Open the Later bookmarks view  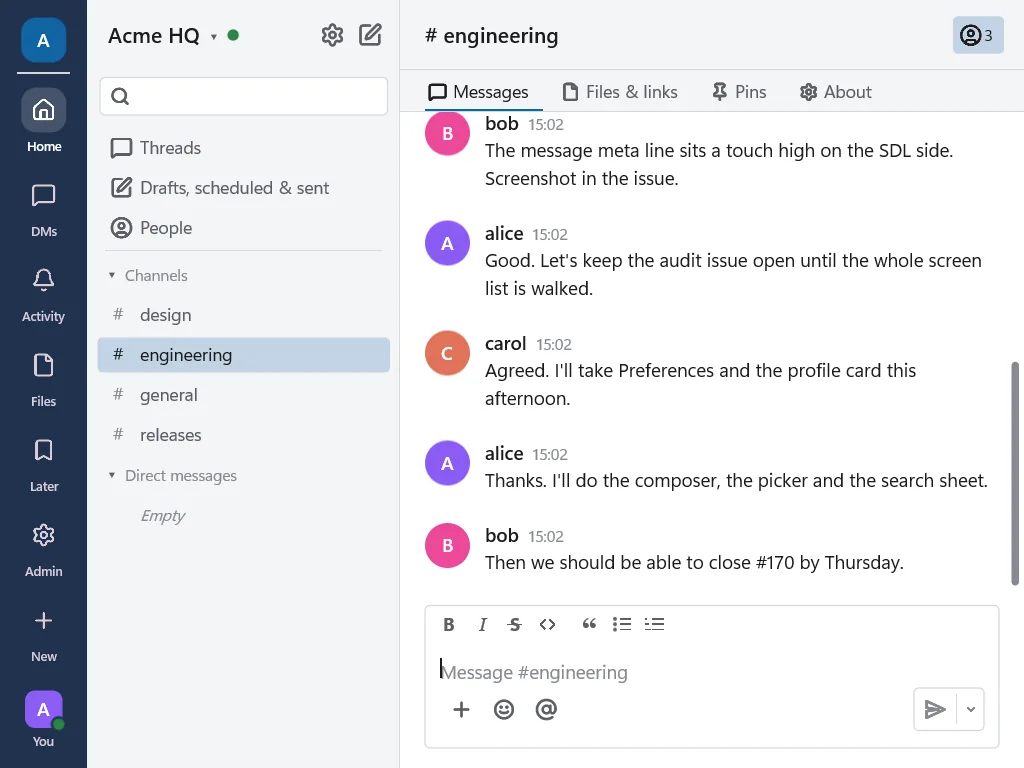click(x=44, y=464)
